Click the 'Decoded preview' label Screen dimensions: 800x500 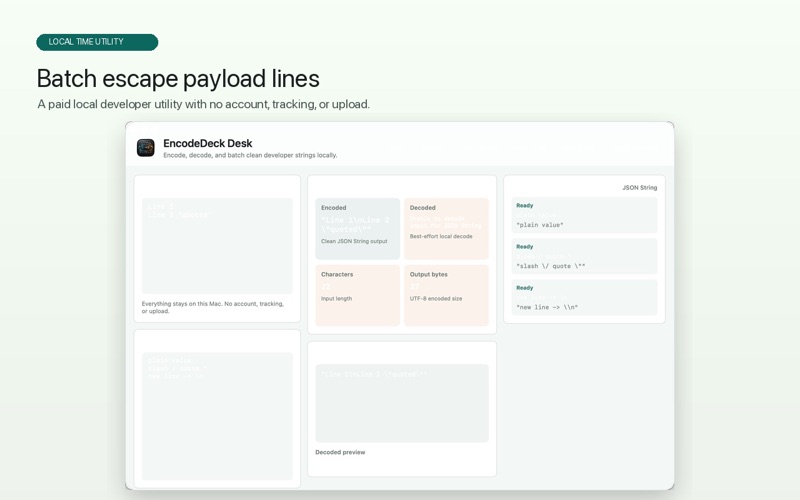pyautogui.click(x=340, y=452)
